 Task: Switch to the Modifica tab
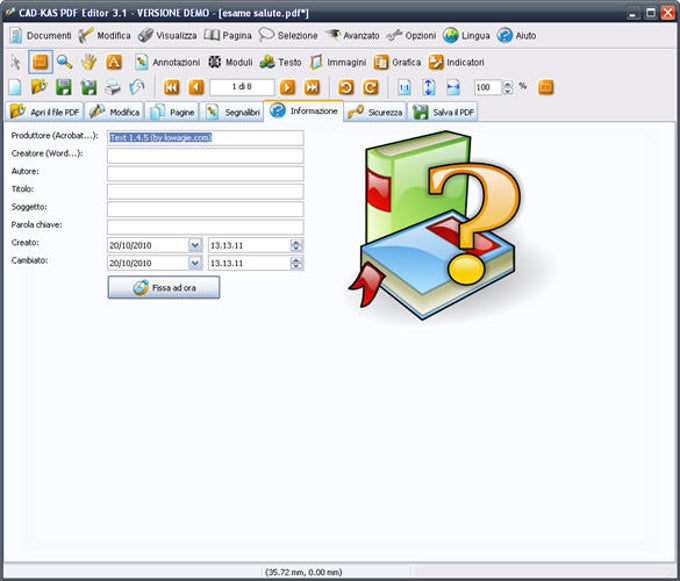(x=114, y=112)
